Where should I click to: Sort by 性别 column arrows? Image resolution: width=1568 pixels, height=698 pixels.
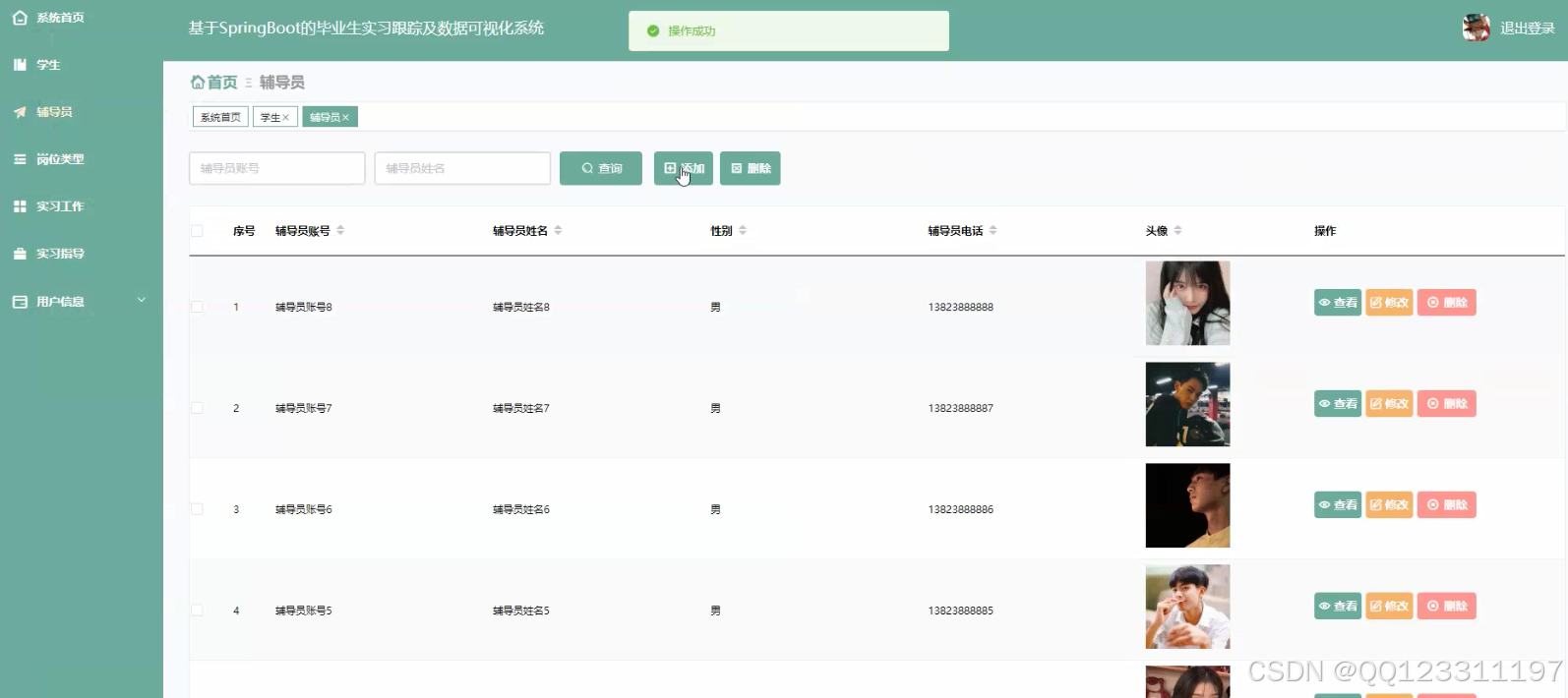(743, 230)
